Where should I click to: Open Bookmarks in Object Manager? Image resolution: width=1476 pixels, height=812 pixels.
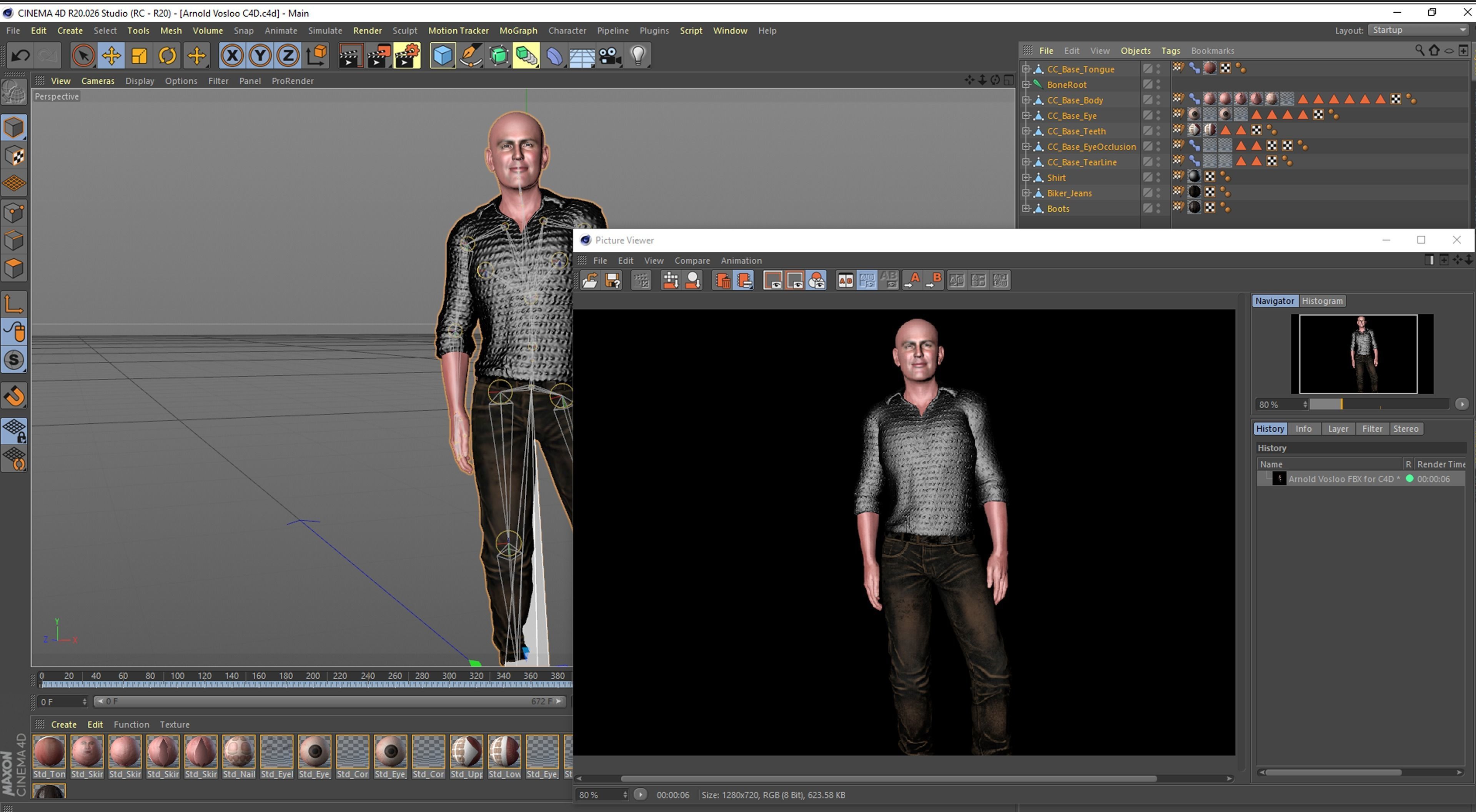[x=1212, y=50]
